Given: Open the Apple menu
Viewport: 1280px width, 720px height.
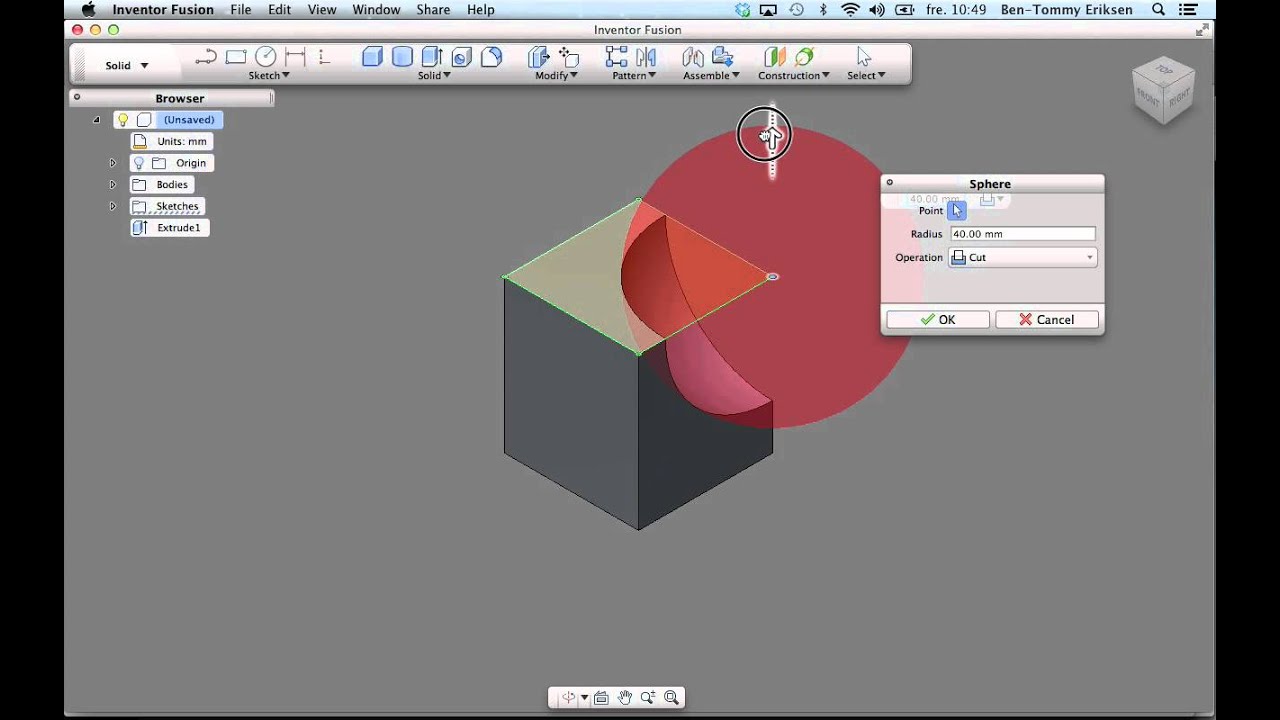Looking at the screenshot, I should [x=88, y=10].
